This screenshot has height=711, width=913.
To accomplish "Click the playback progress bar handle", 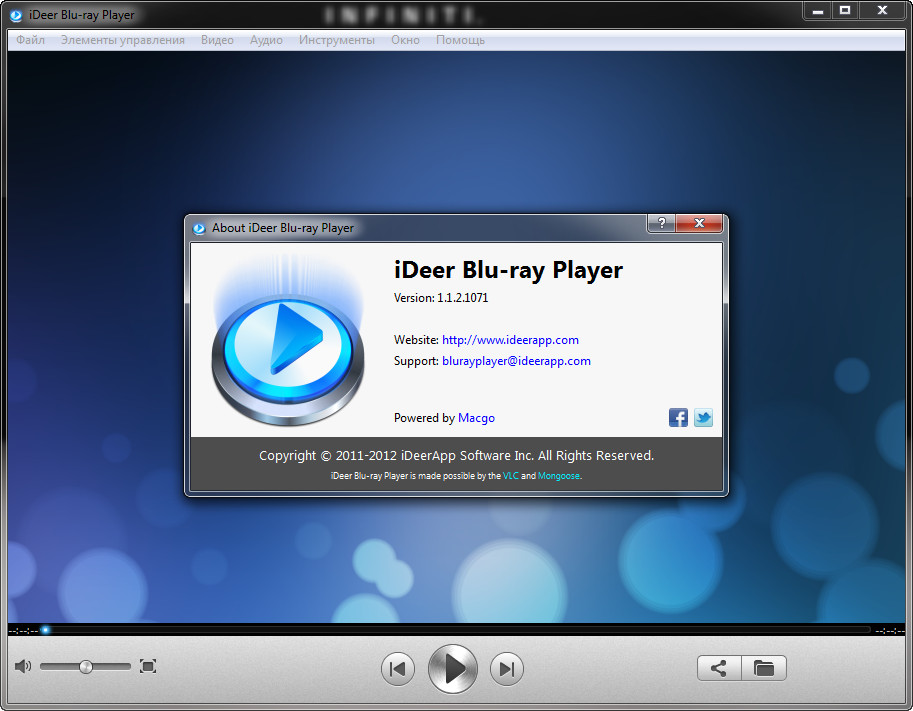I will 45,629.
